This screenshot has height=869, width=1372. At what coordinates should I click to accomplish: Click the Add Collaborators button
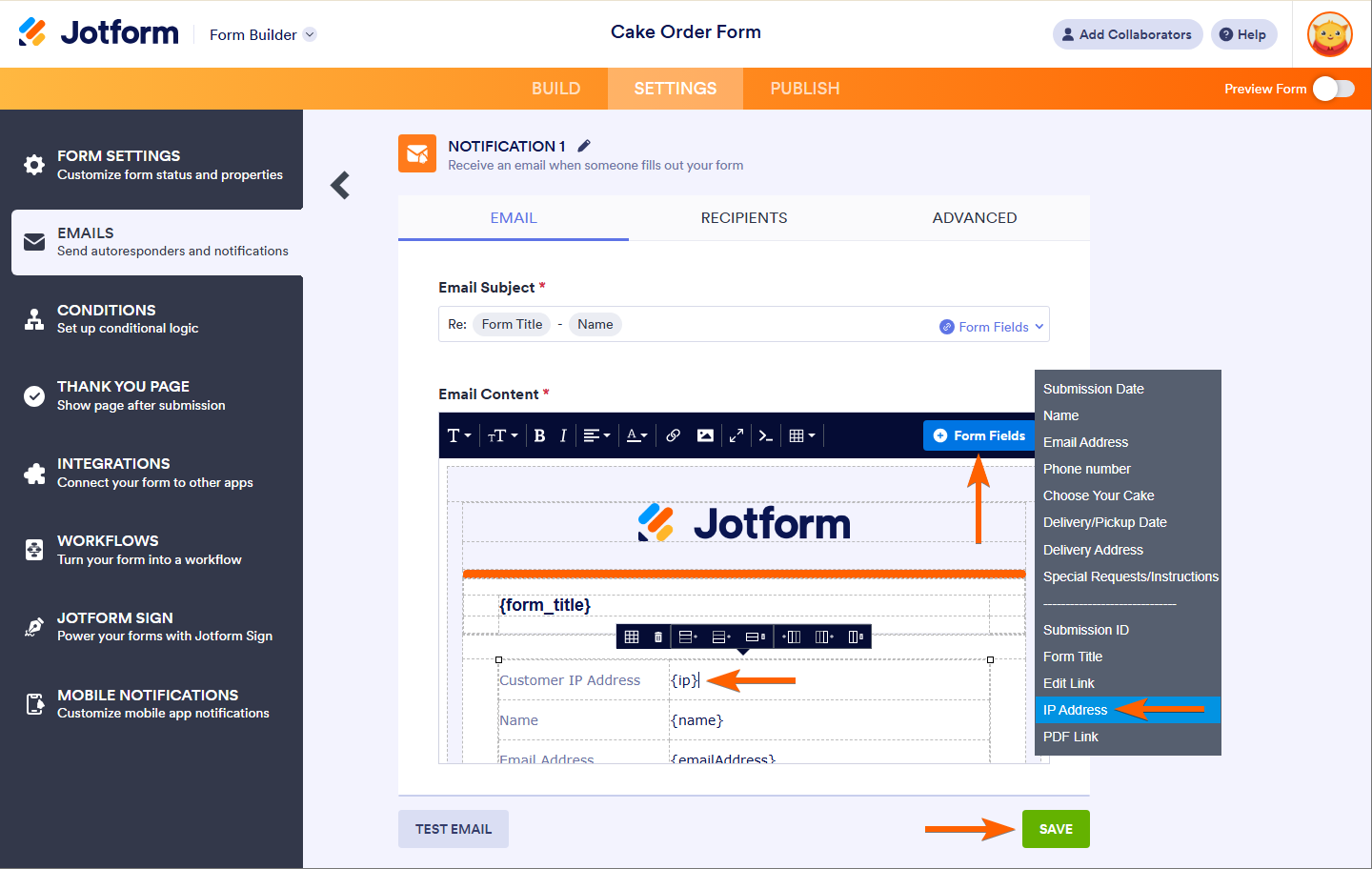[x=1128, y=34]
